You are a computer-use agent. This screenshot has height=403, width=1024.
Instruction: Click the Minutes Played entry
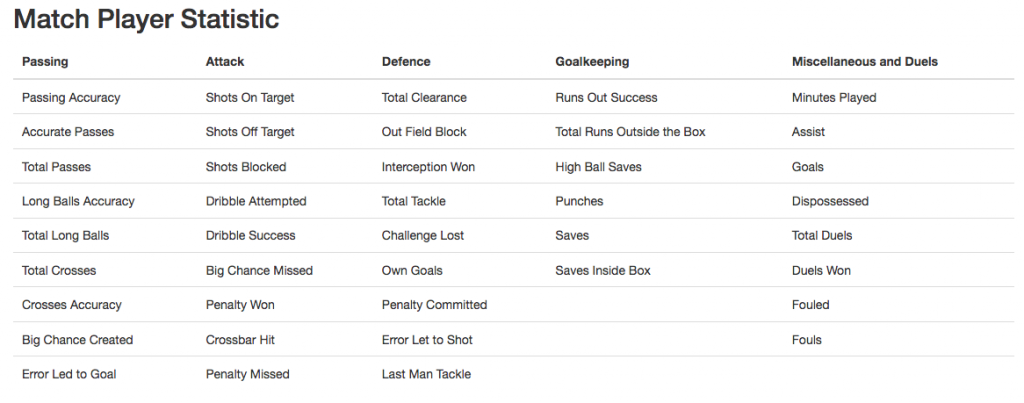834,97
